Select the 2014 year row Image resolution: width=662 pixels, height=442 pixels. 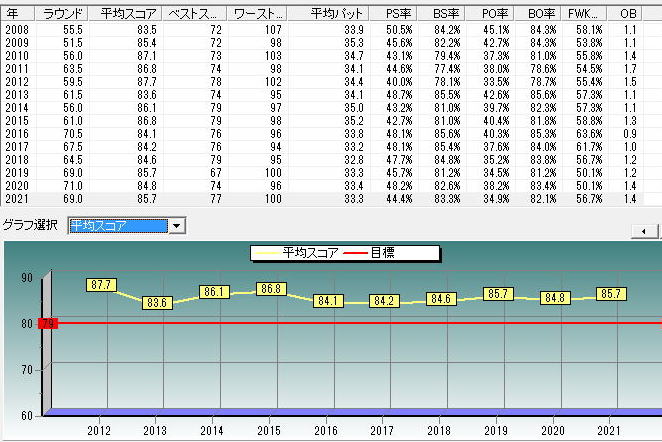pyautogui.click(x=321, y=108)
